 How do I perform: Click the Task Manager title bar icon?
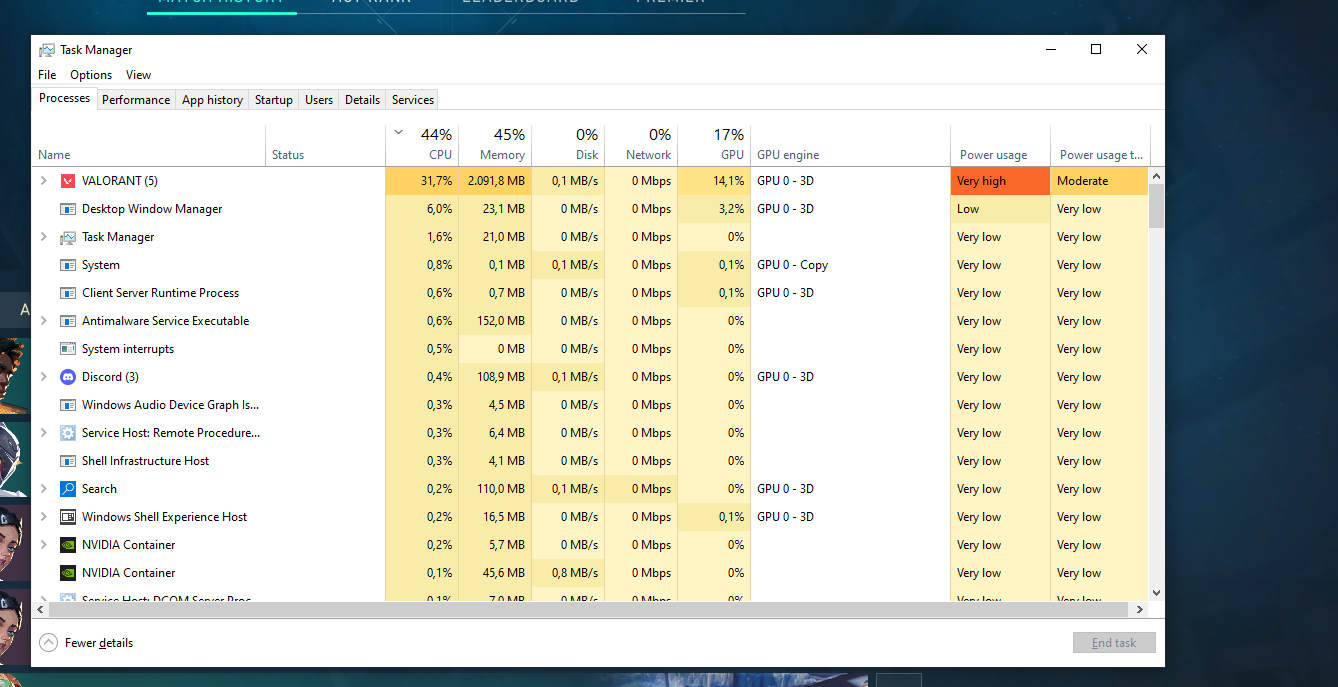point(47,50)
